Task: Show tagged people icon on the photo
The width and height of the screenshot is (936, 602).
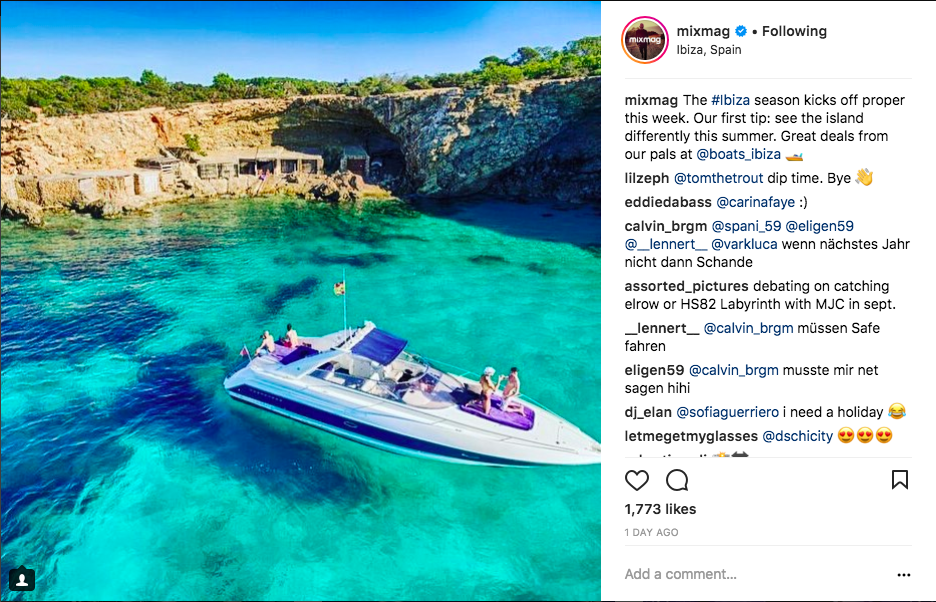Action: (x=22, y=579)
